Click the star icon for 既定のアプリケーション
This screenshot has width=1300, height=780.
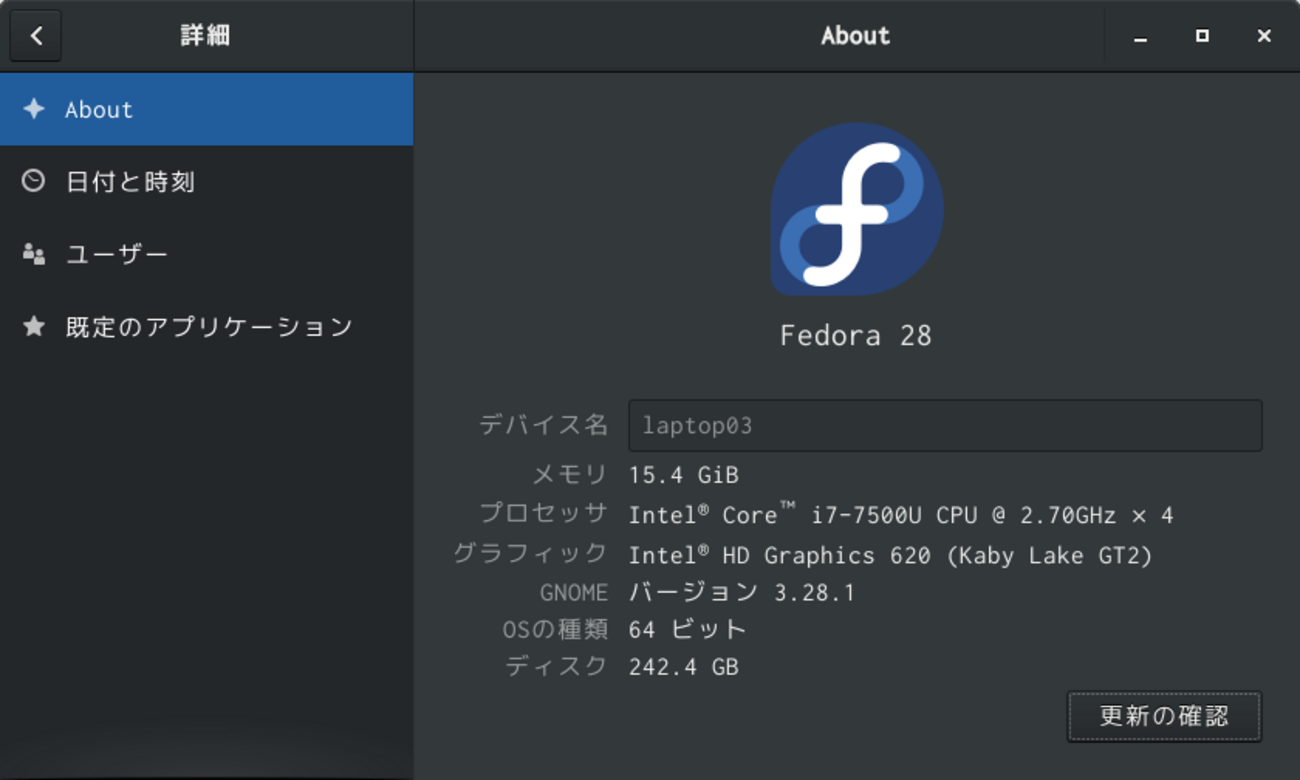tap(34, 326)
